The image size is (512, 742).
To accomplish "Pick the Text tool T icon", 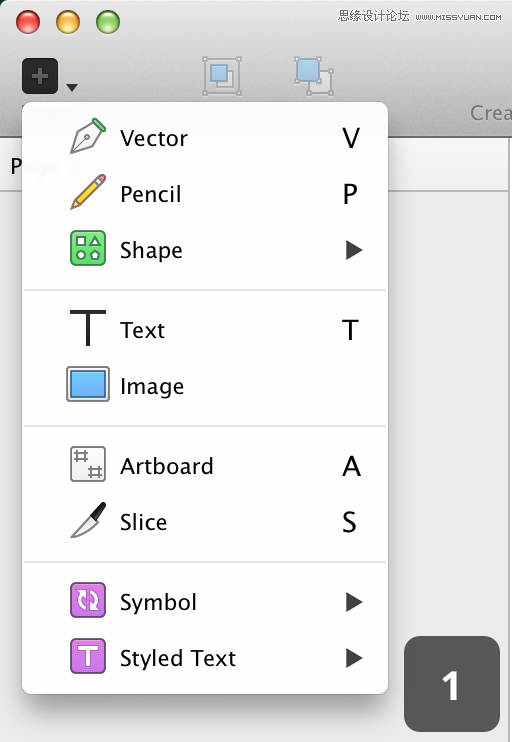I will click(x=88, y=328).
